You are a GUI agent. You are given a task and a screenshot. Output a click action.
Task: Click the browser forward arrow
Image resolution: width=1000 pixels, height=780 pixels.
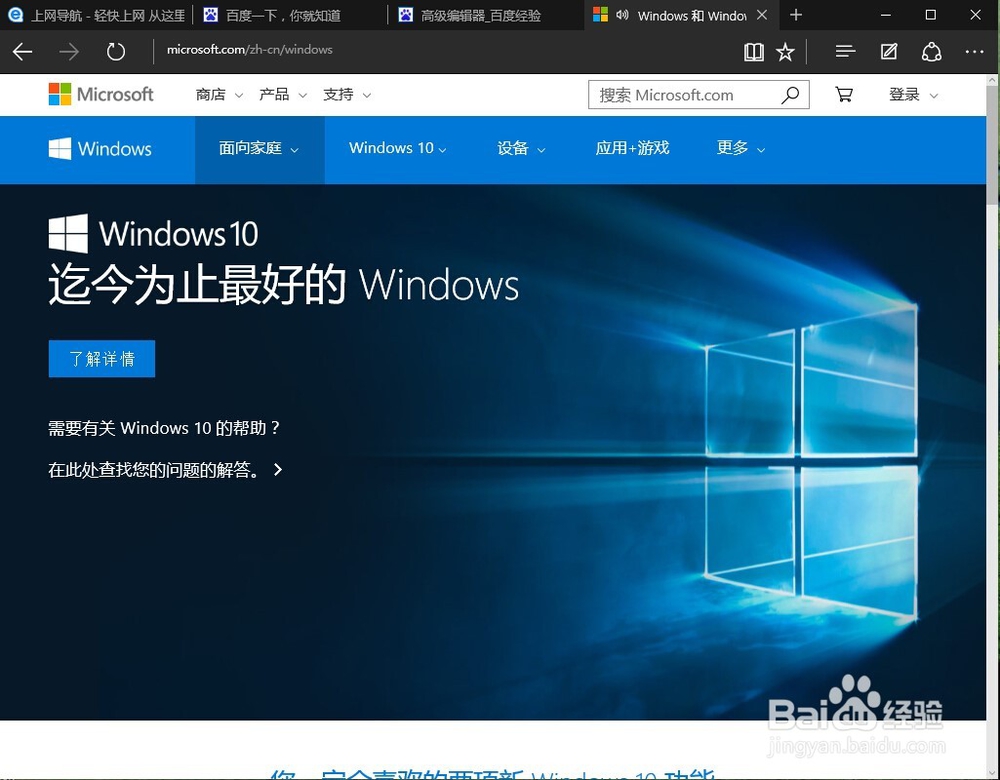(x=69, y=52)
